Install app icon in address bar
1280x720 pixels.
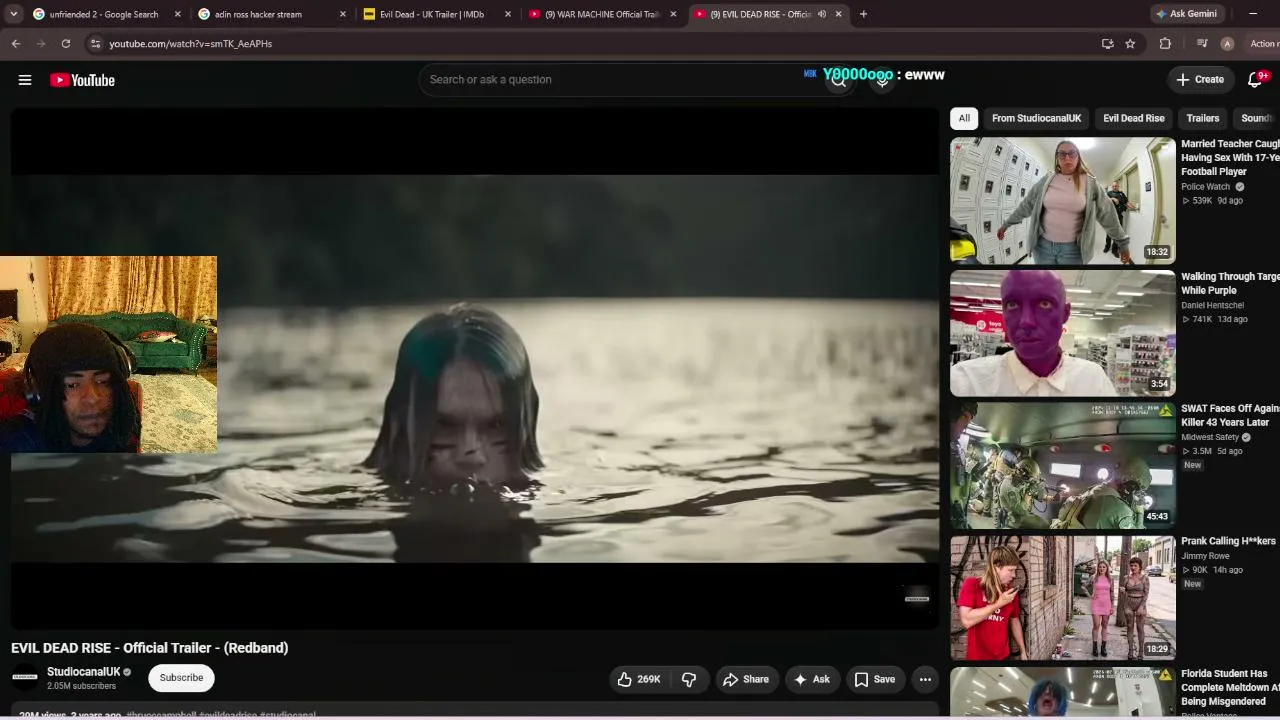[1107, 44]
